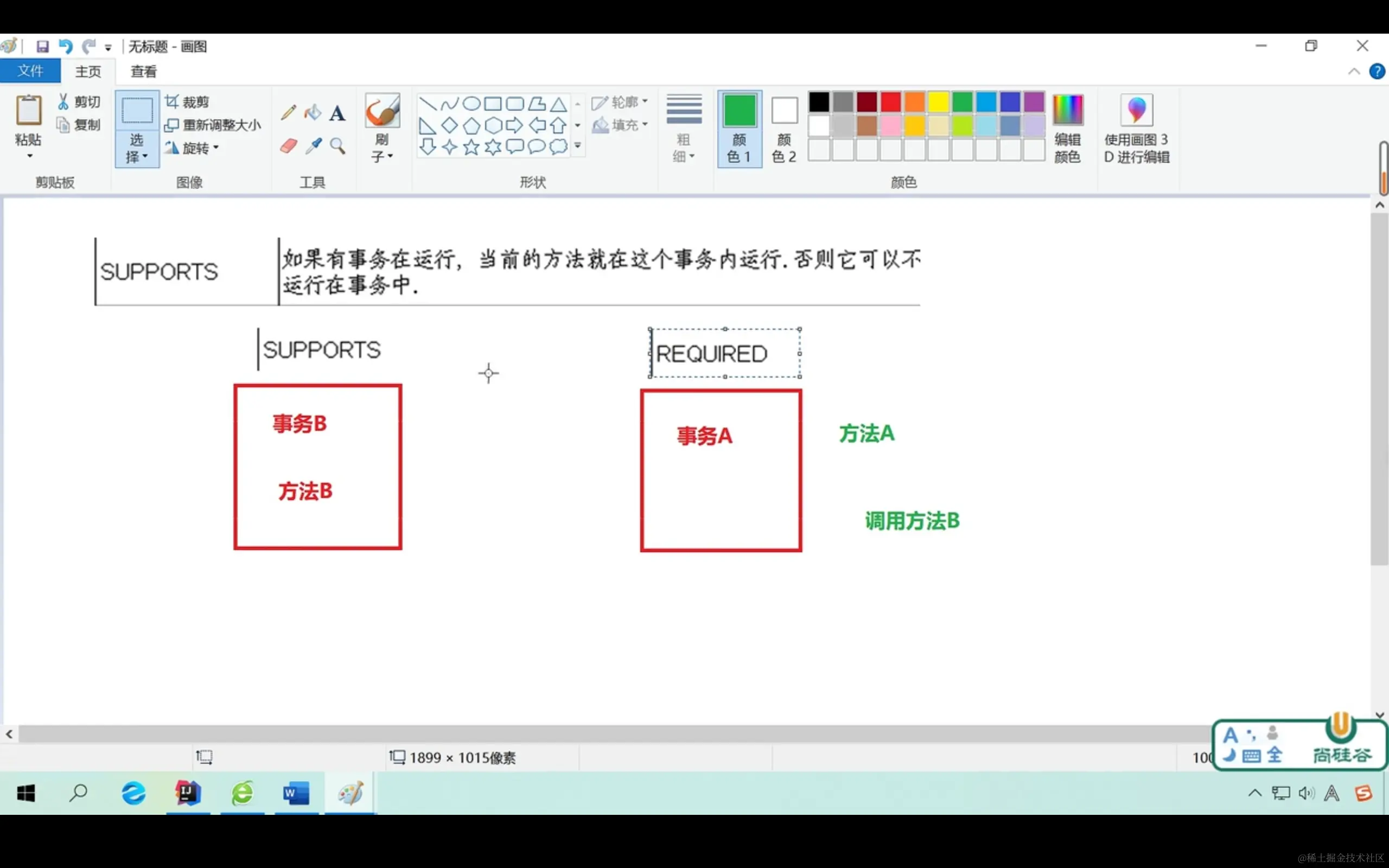Activate Color 2 selector

click(x=784, y=128)
